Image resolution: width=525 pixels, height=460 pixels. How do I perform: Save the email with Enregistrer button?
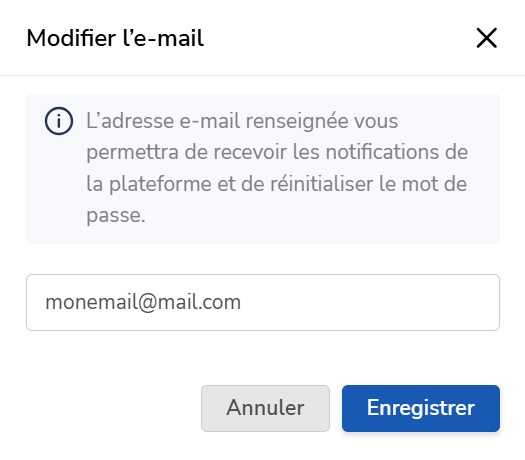point(421,408)
